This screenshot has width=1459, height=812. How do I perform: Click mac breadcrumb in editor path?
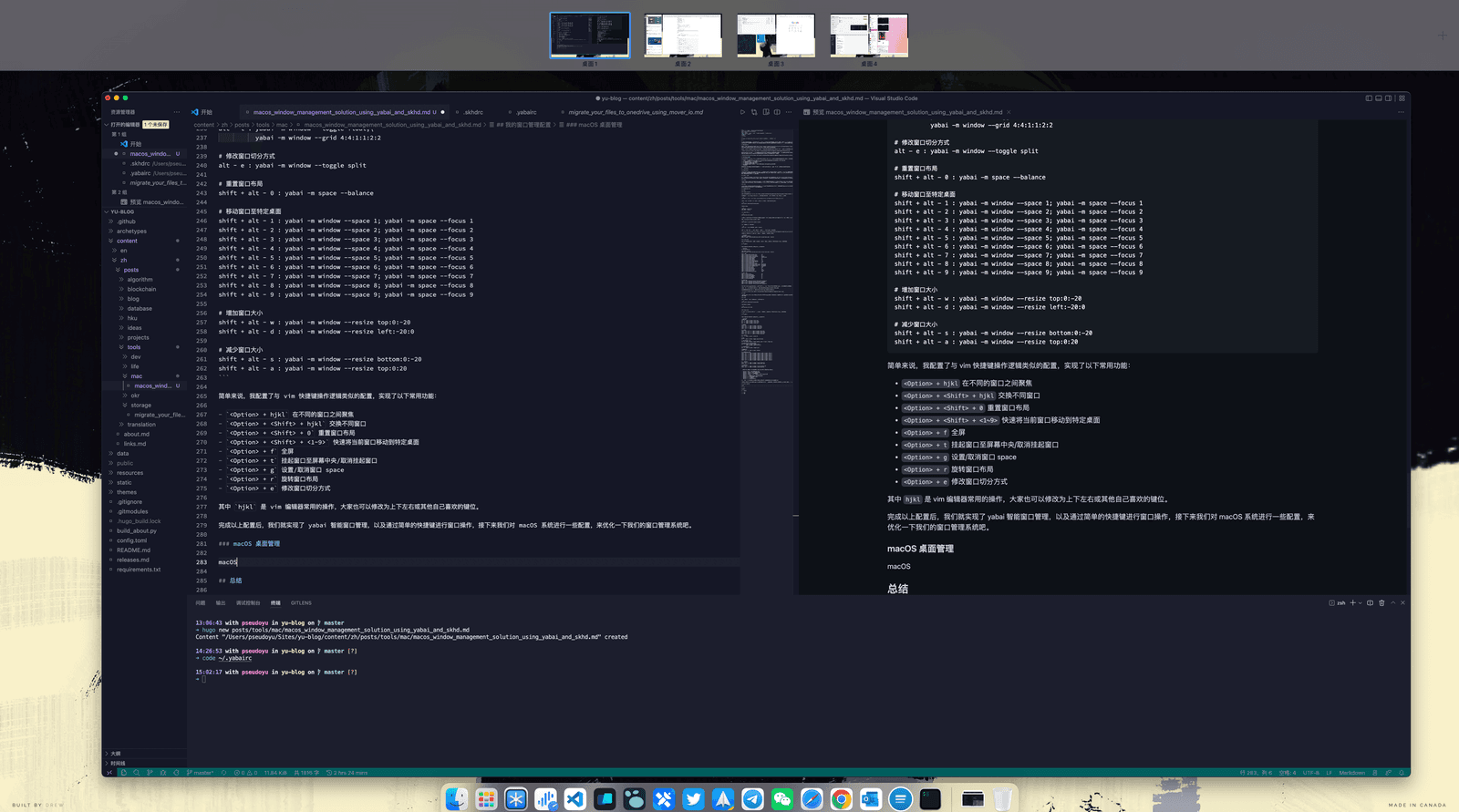282,125
